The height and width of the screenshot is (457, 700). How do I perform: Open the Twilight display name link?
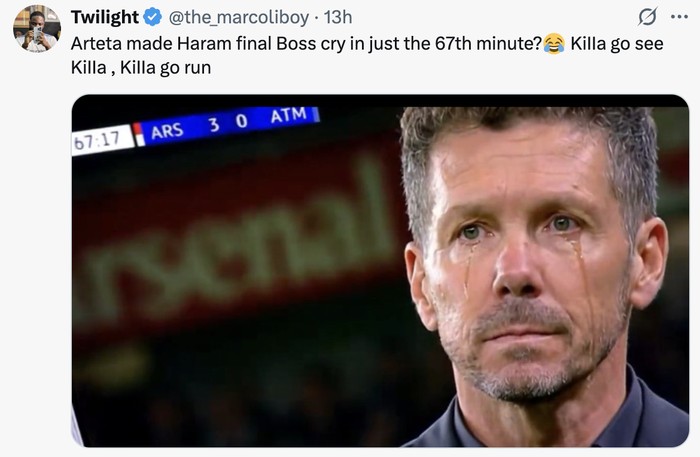(104, 18)
